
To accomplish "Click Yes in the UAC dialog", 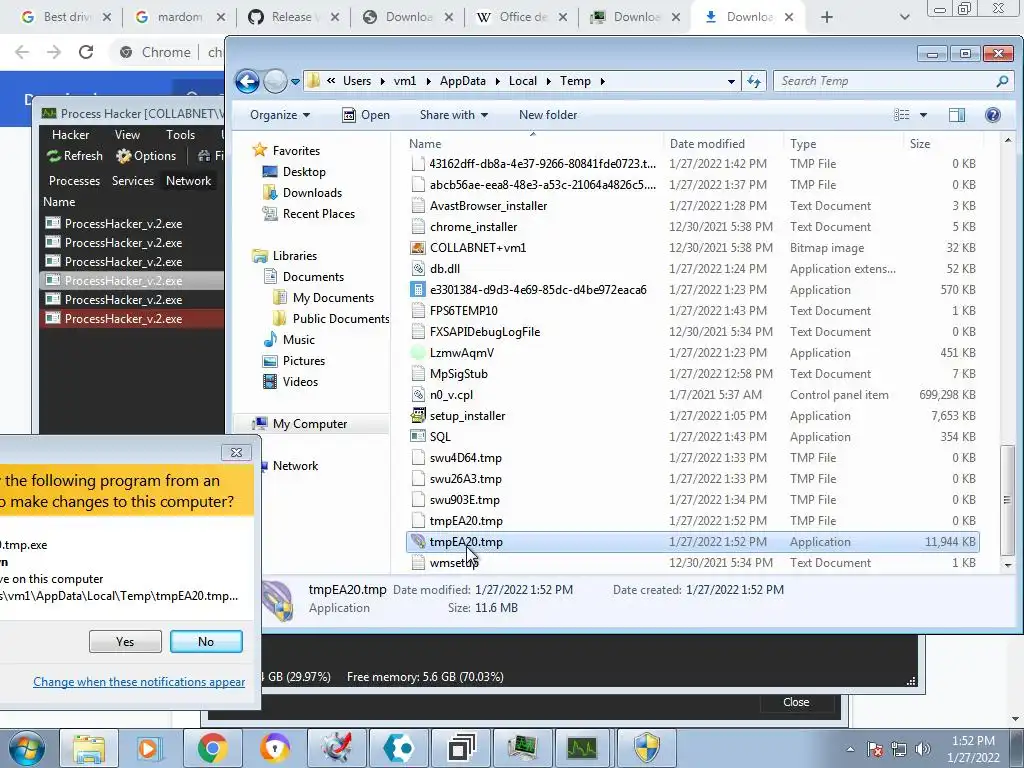I will 125,642.
